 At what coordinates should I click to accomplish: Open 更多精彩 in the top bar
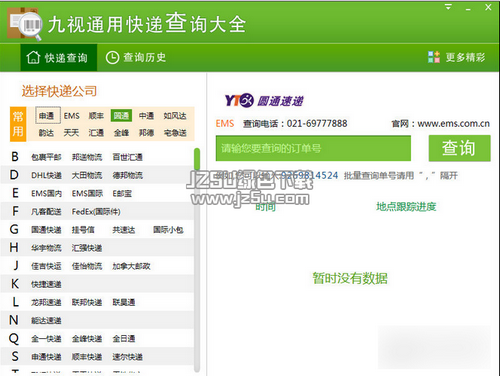coord(456,57)
